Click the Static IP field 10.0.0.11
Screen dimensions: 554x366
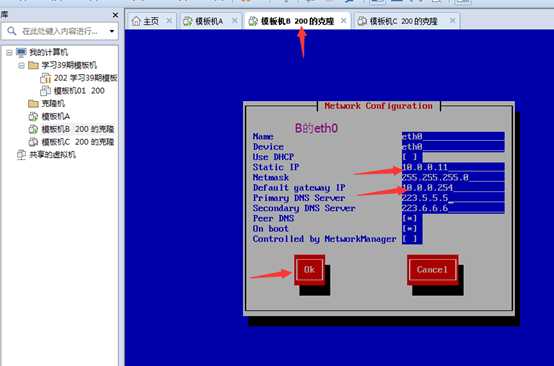453,167
